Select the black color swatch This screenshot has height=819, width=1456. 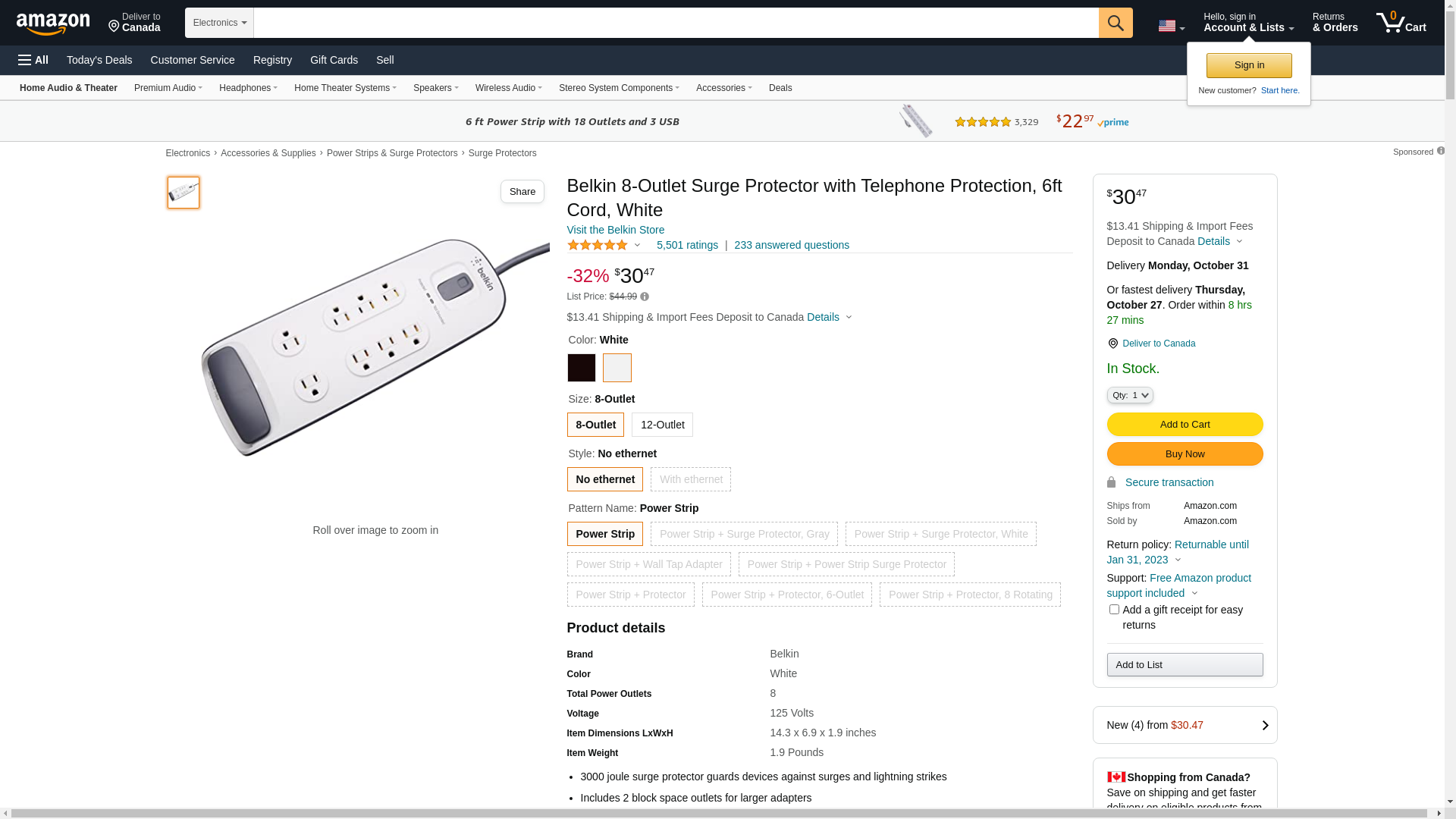(582, 369)
